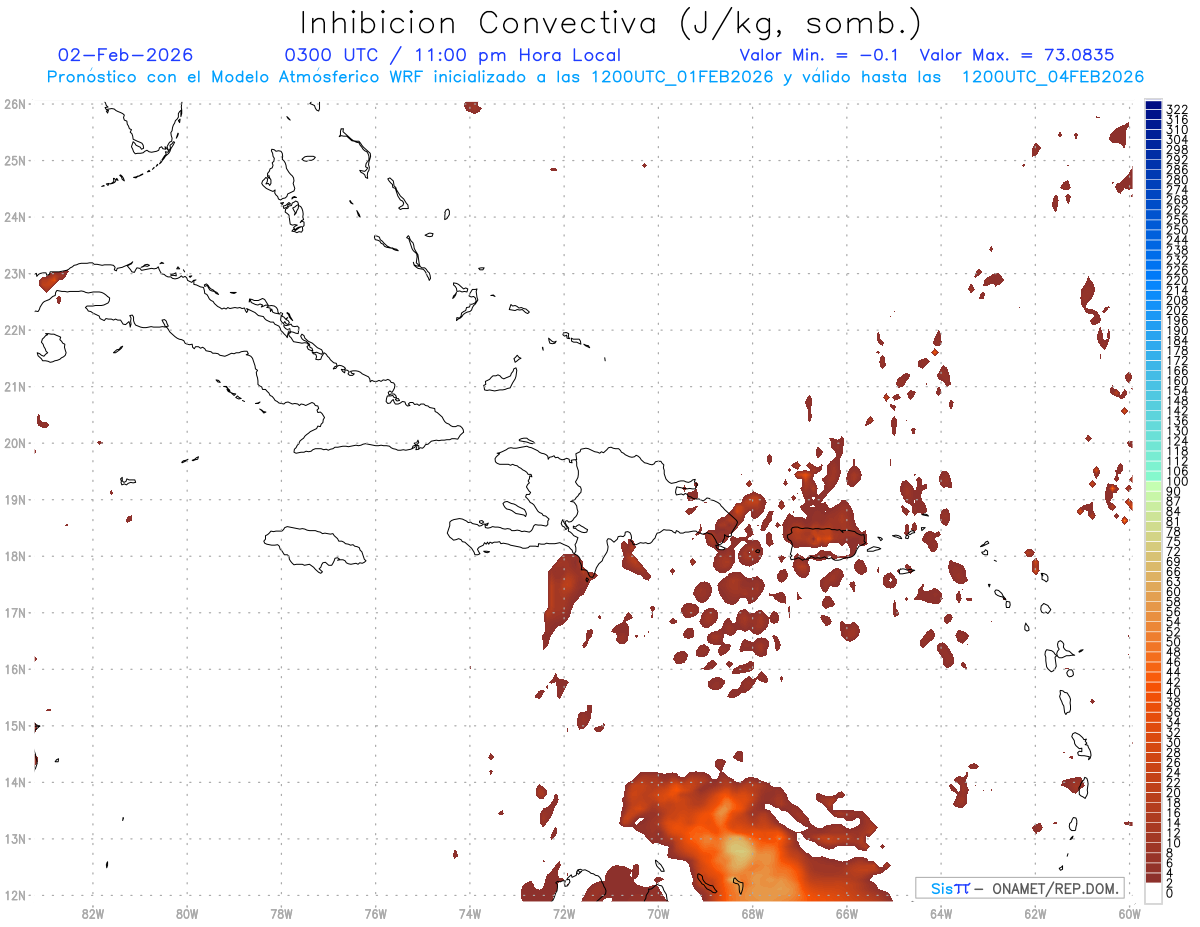Click latitude label 24N
This screenshot has height=927, width=1200.
tap(15, 217)
